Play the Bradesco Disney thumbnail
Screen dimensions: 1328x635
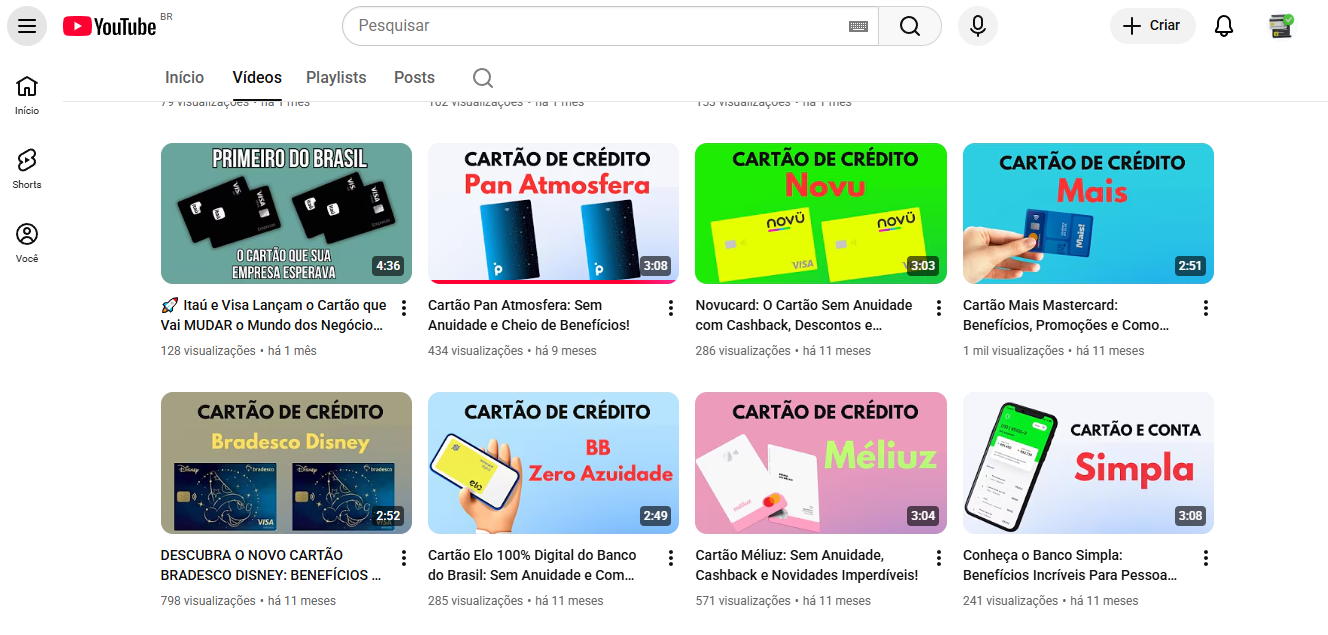[x=286, y=463]
